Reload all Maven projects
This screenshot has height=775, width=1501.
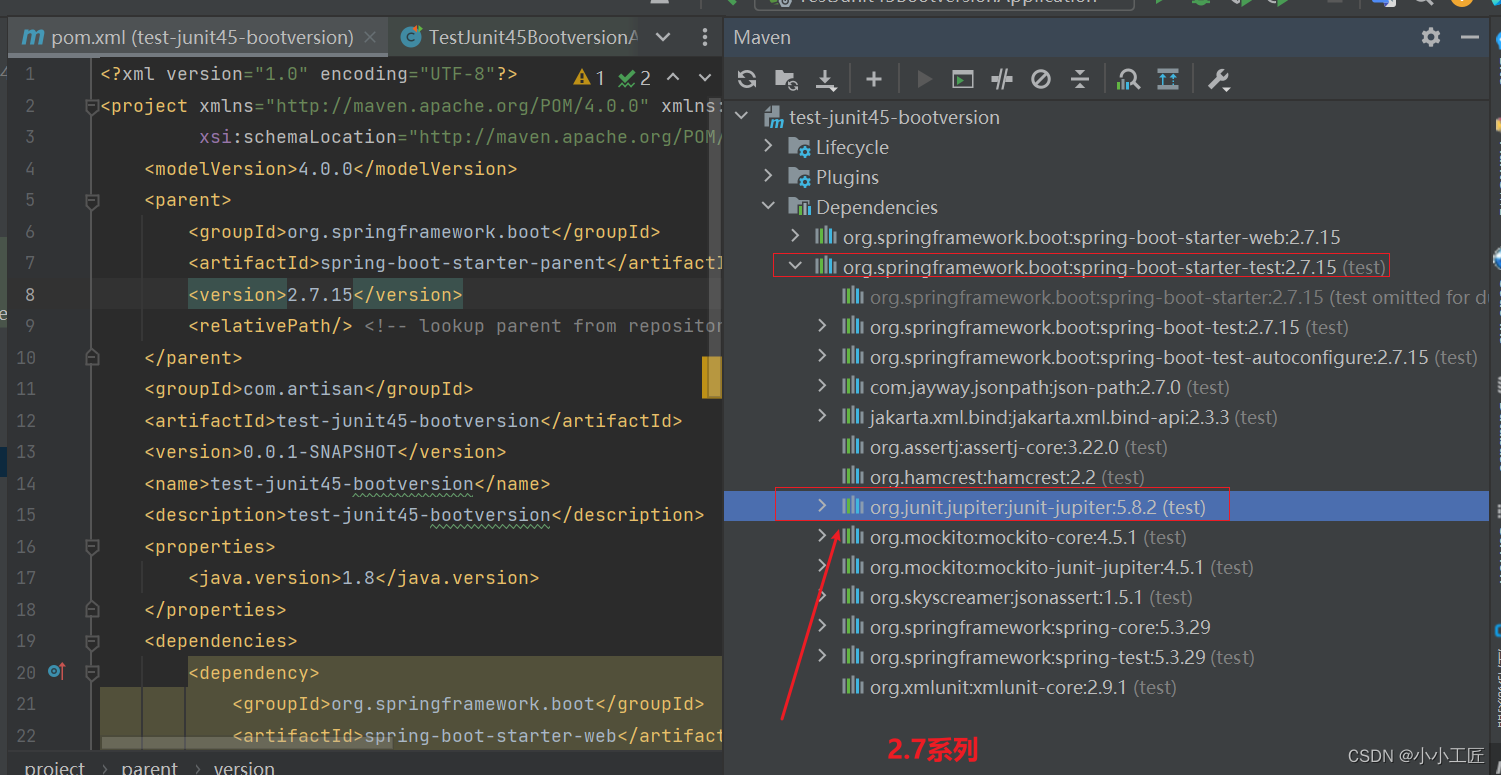(747, 79)
